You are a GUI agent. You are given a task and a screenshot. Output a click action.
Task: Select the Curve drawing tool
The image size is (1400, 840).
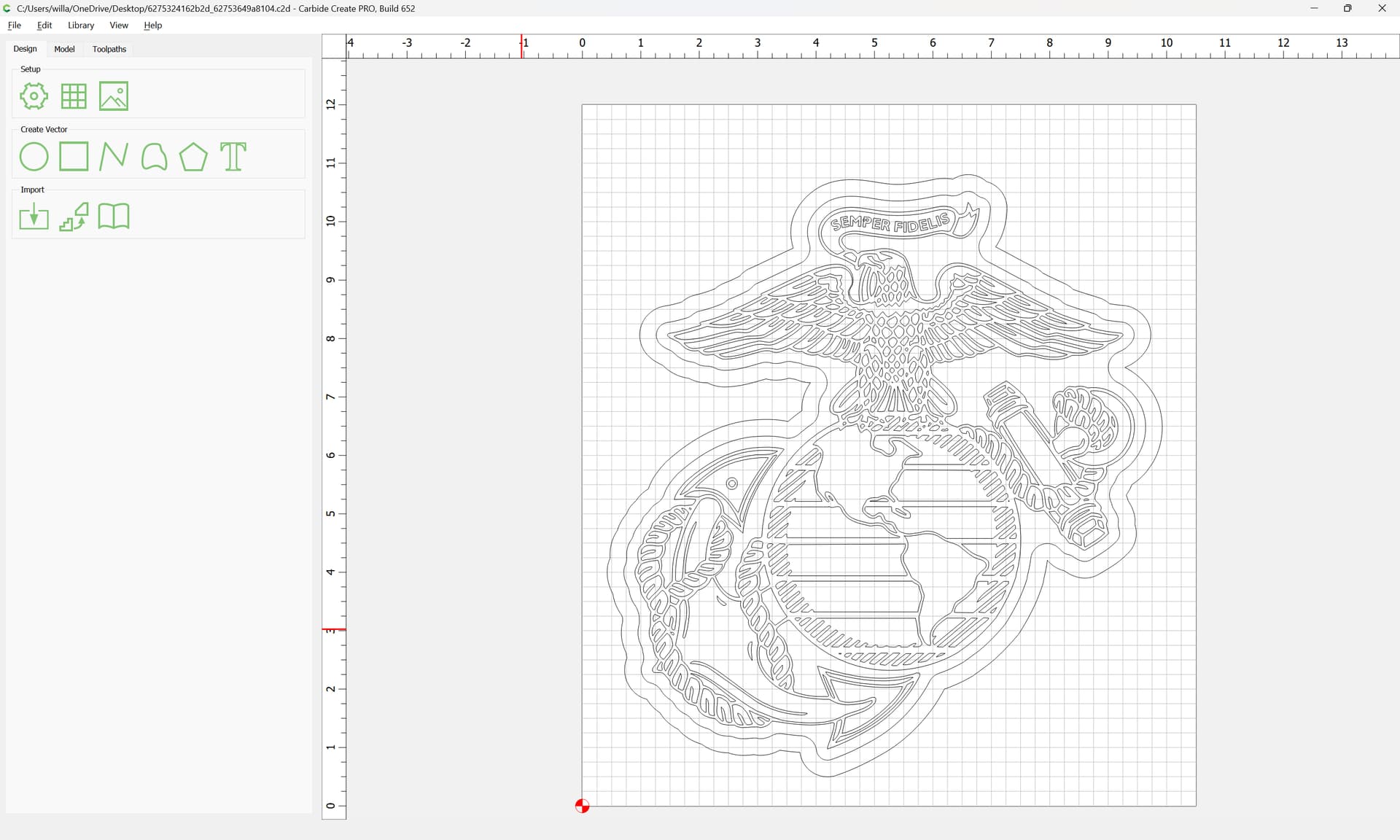[x=154, y=157]
